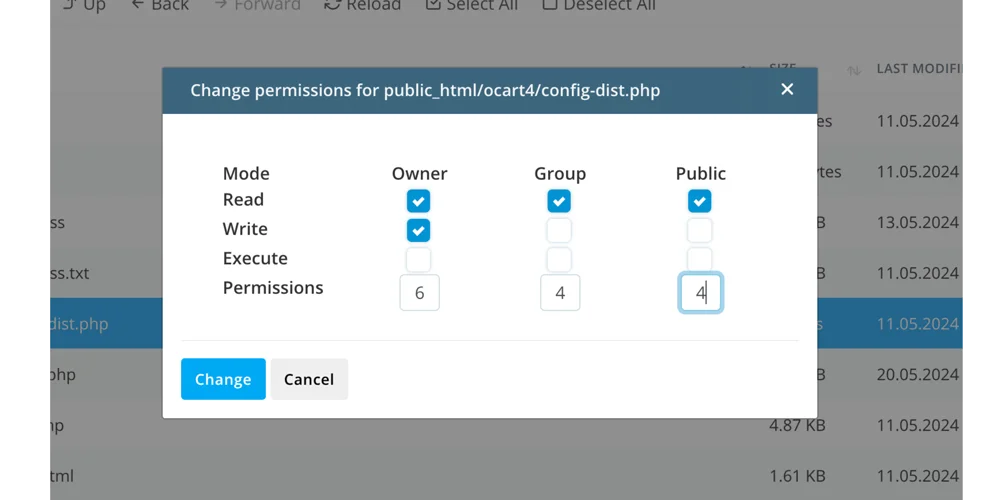Sort by the Last Modified column header
Viewport: 1000px width, 500px height.
point(919,68)
